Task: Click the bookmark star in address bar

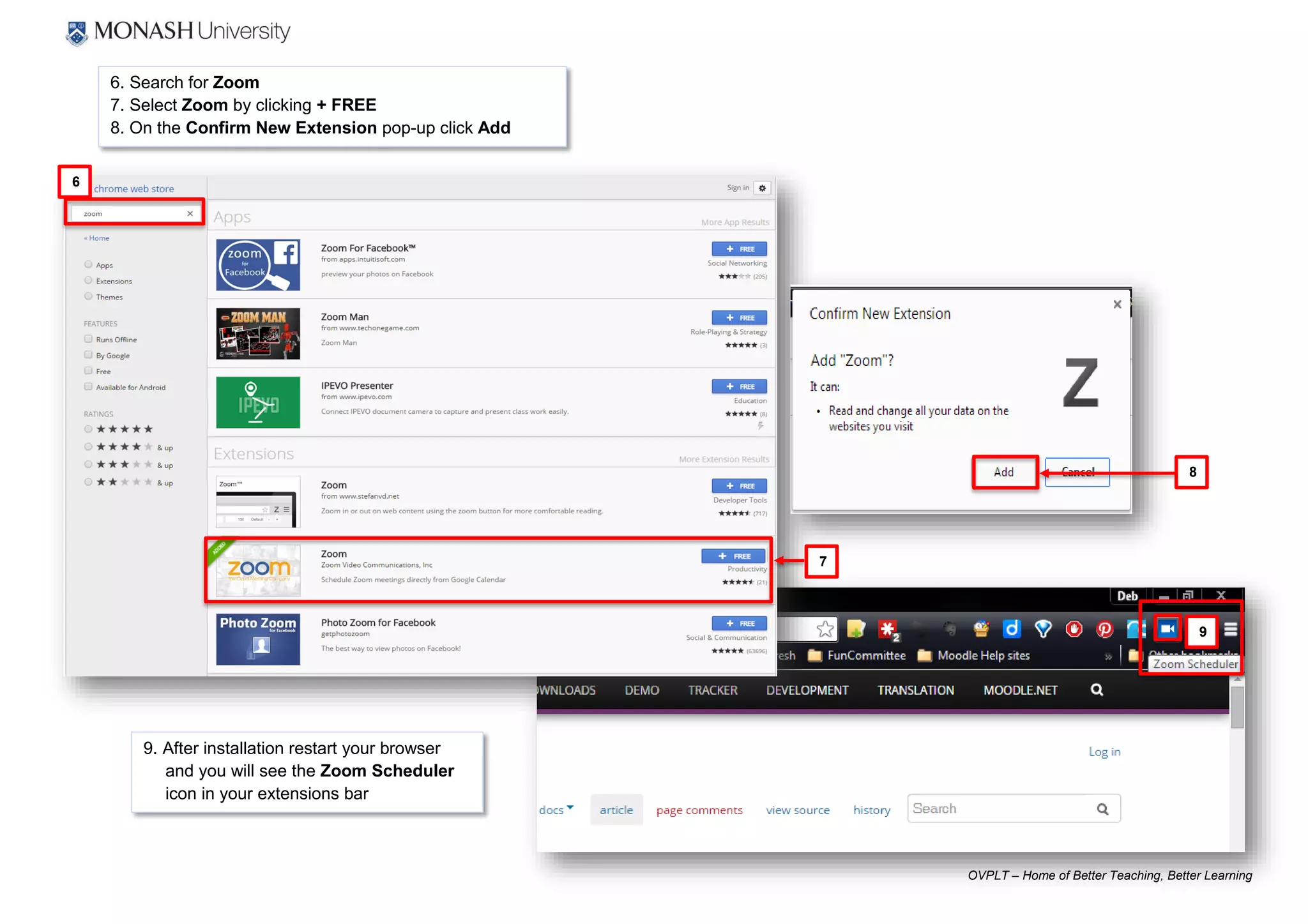Action: click(825, 629)
